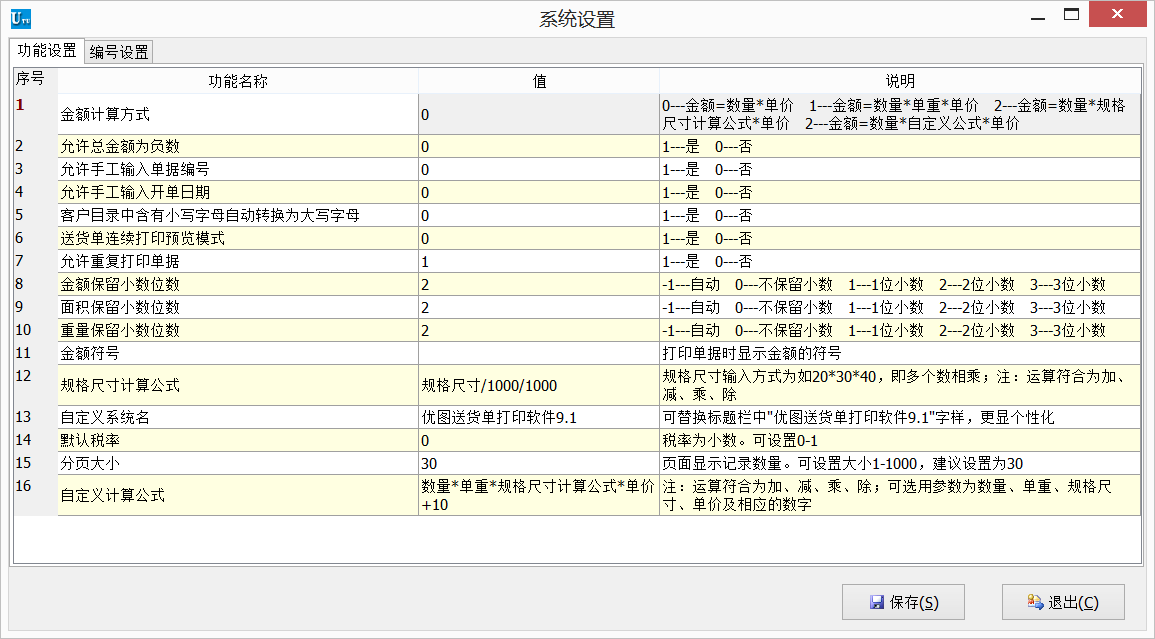Edit value cell for 默认税率

pos(539,440)
